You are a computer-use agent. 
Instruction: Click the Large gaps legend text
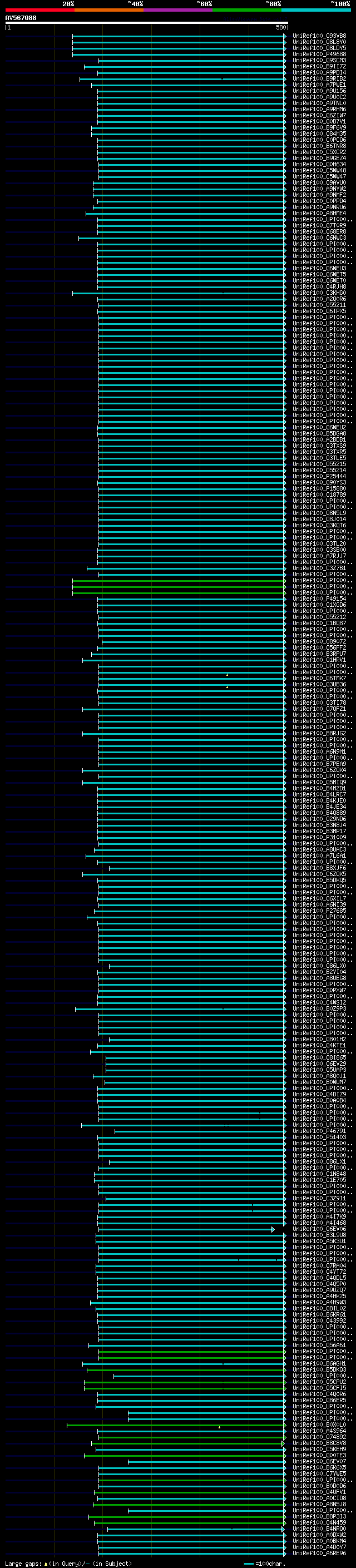point(69,1563)
